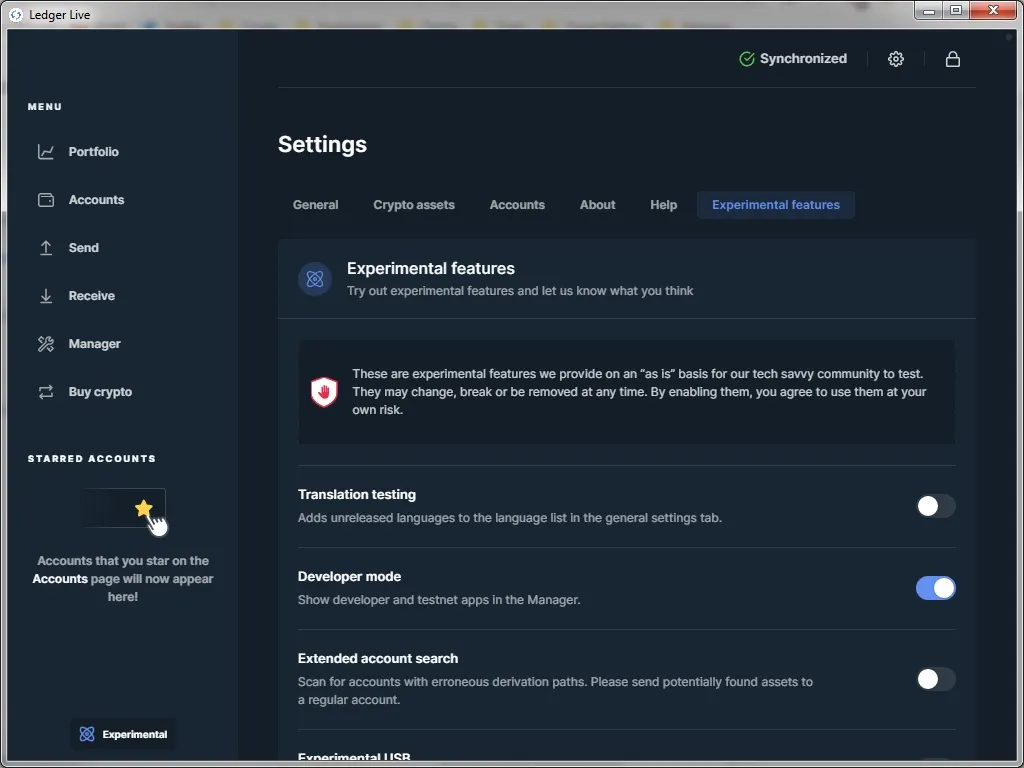Switch to the General settings tab
This screenshot has width=1024, height=768.
point(316,205)
